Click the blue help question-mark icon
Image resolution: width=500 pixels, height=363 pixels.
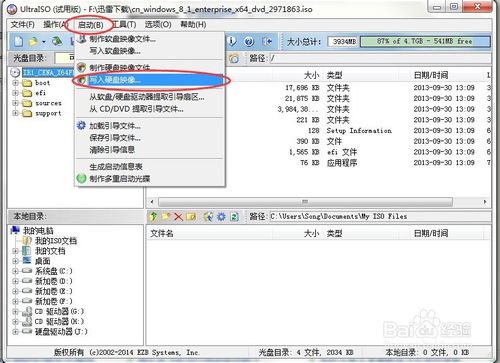249,42
